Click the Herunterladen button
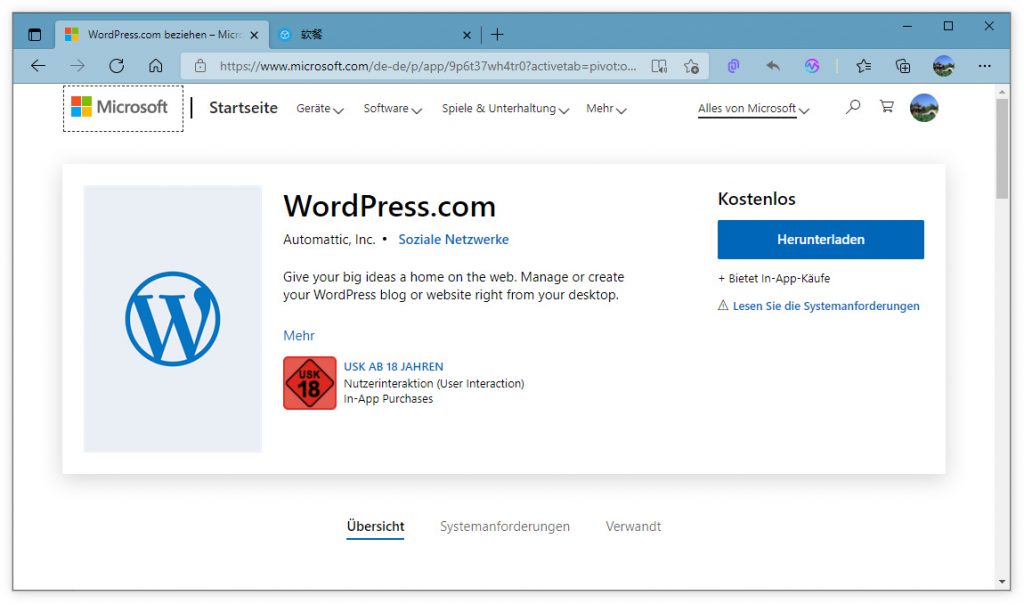Screen dimensions: 1024x604 [x=820, y=239]
